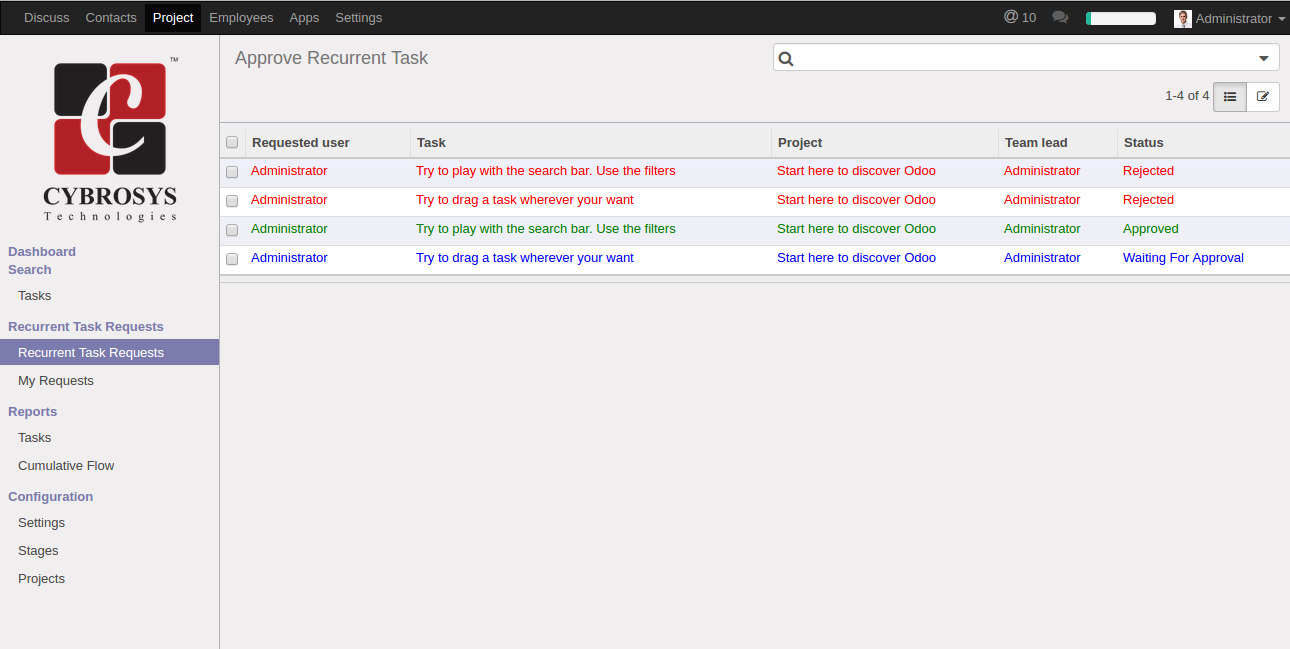Sort by the Status column header
The image size is (1290, 649).
pos(1143,143)
